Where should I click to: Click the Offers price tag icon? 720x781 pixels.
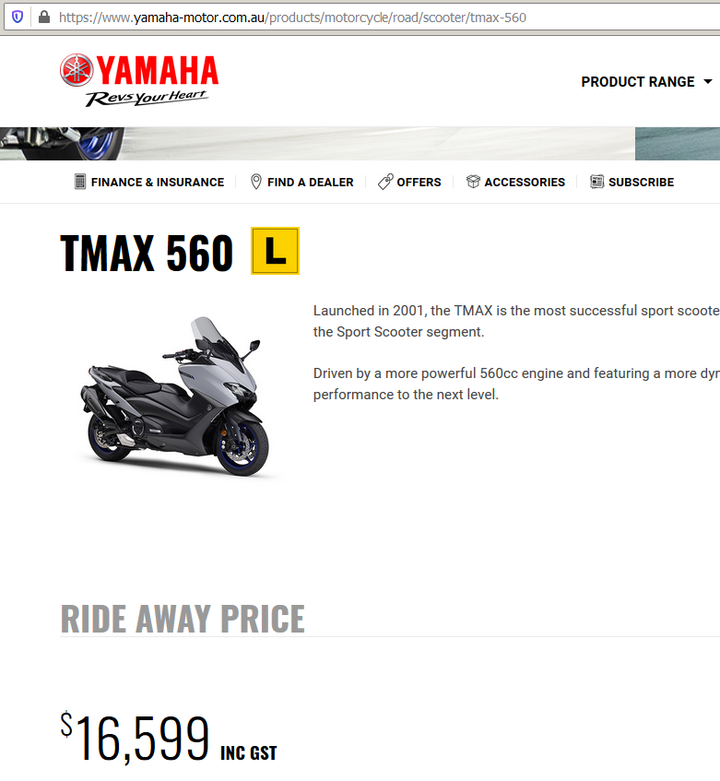point(385,182)
